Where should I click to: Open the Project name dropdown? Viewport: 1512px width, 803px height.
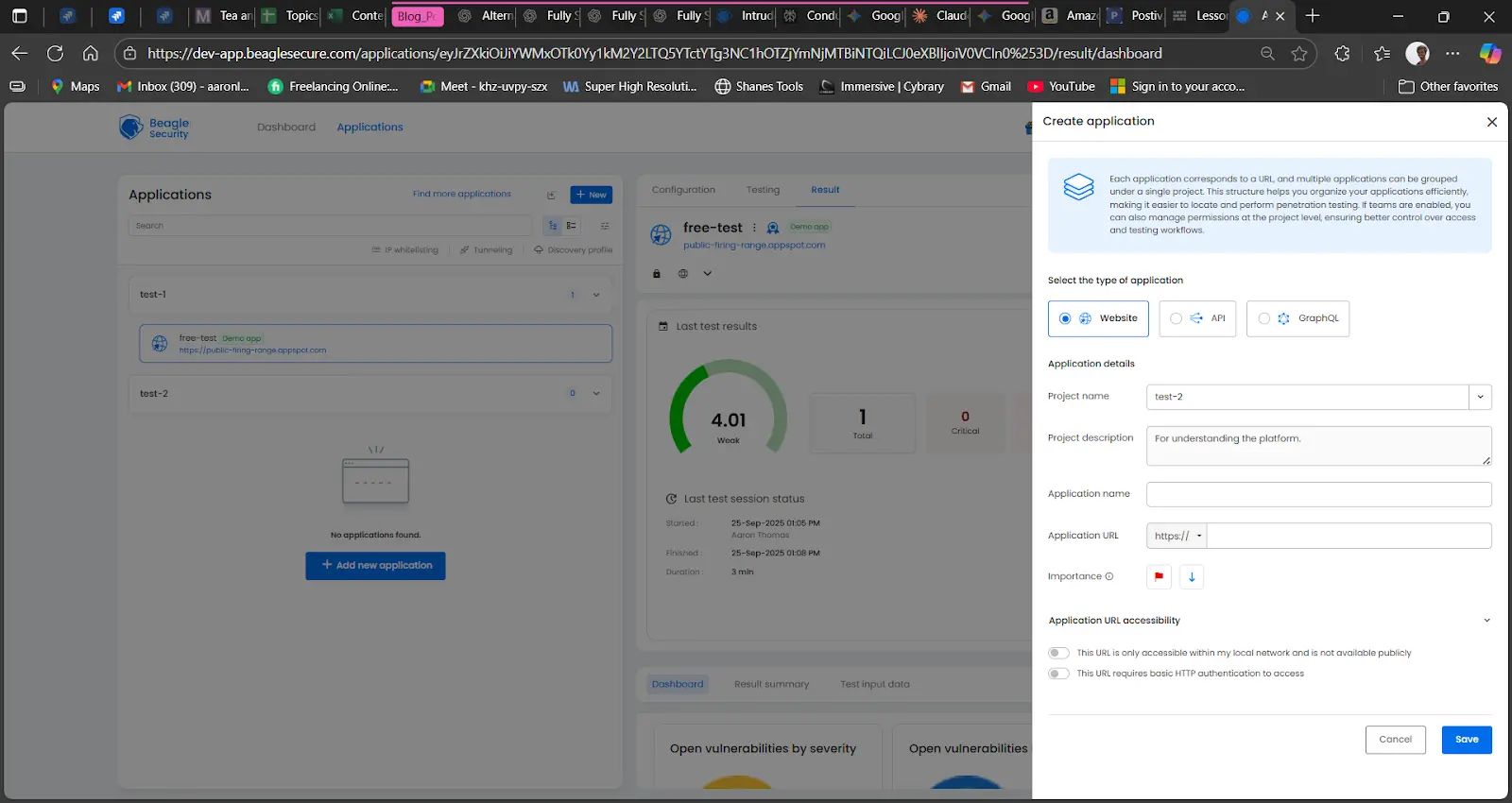tap(1480, 397)
